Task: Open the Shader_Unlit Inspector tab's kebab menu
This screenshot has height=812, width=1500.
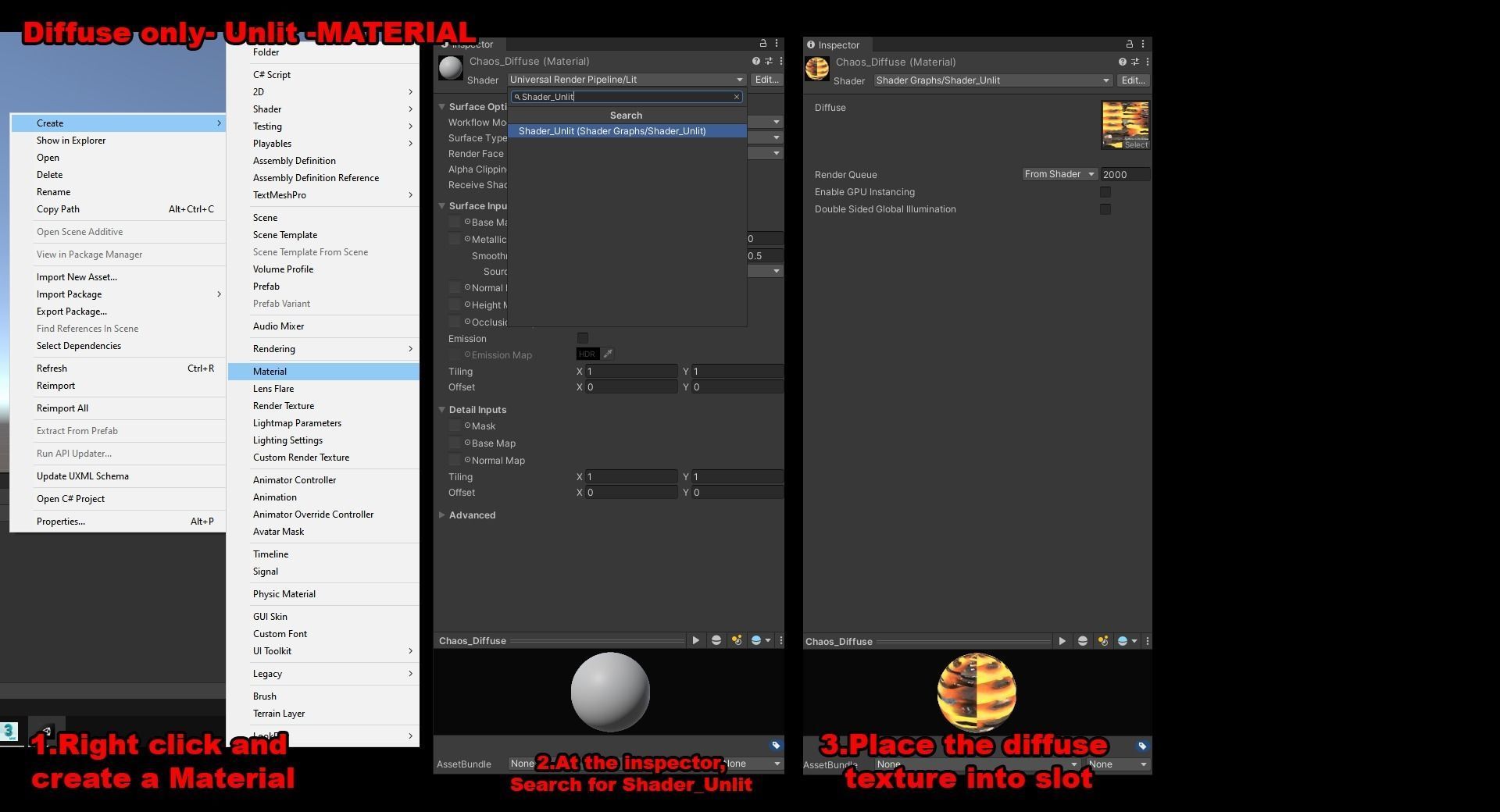Action: tap(1142, 44)
